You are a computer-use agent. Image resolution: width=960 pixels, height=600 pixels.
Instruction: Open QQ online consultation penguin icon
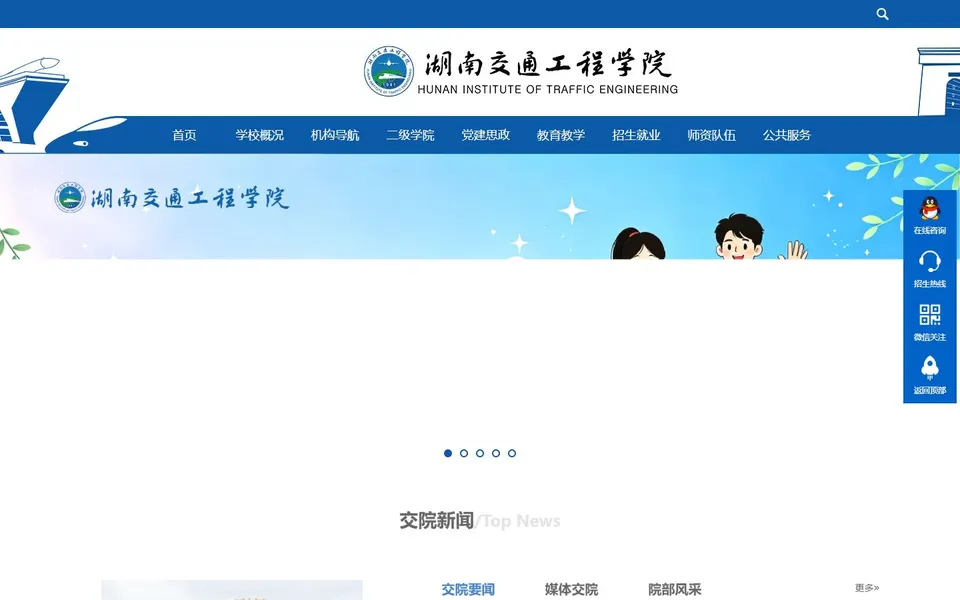[x=929, y=208]
